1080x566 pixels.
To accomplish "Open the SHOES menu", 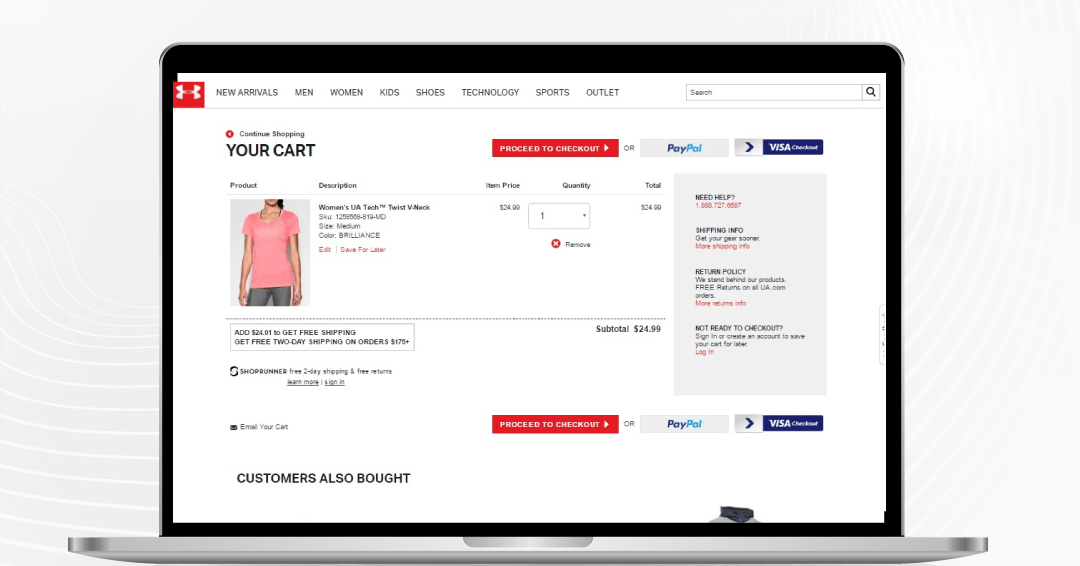I will (x=430, y=92).
